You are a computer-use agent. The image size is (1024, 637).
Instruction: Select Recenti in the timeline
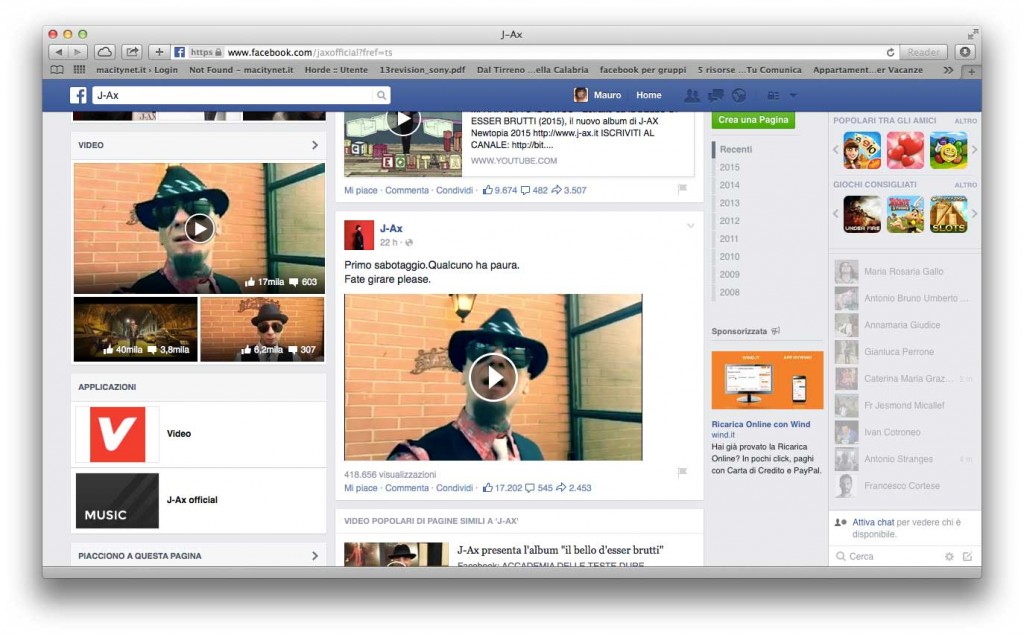coord(735,150)
